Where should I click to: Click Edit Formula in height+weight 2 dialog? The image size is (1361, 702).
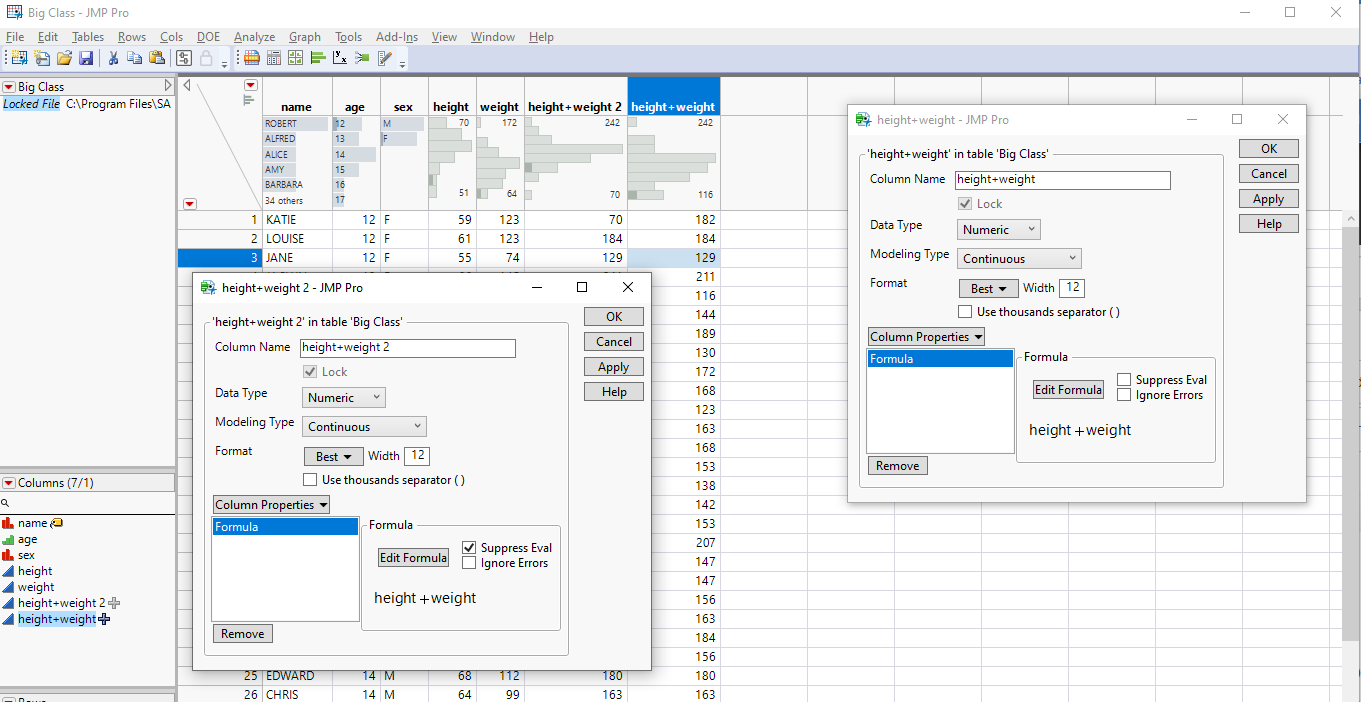[x=413, y=557]
